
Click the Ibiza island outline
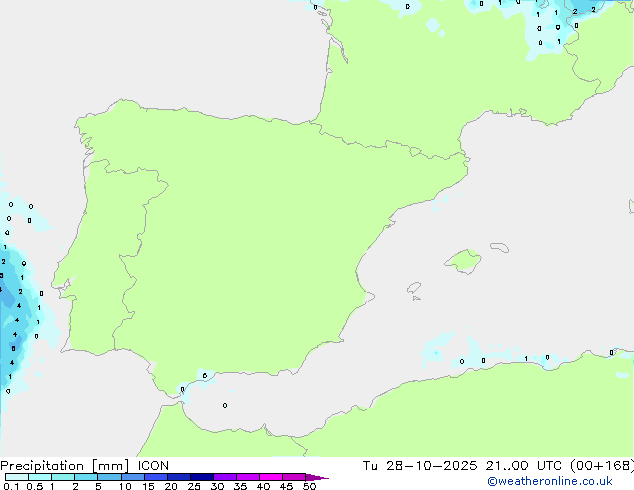click(414, 288)
